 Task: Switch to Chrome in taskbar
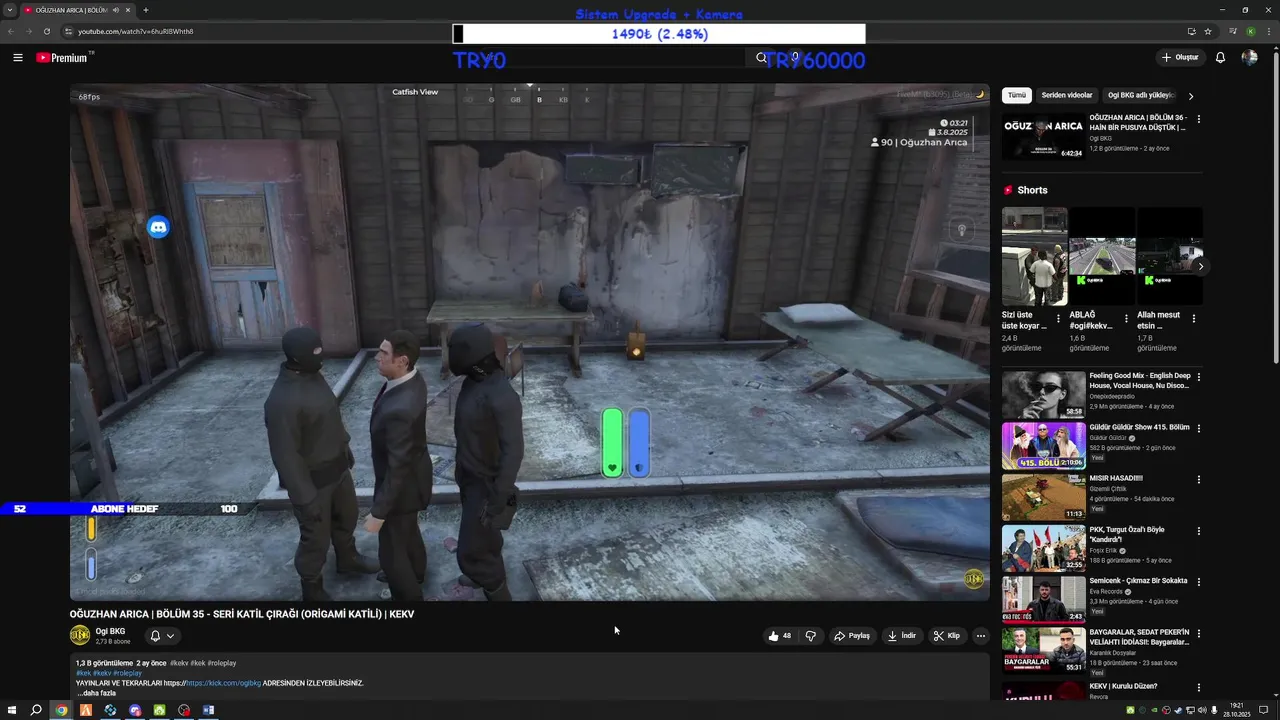(x=61, y=710)
